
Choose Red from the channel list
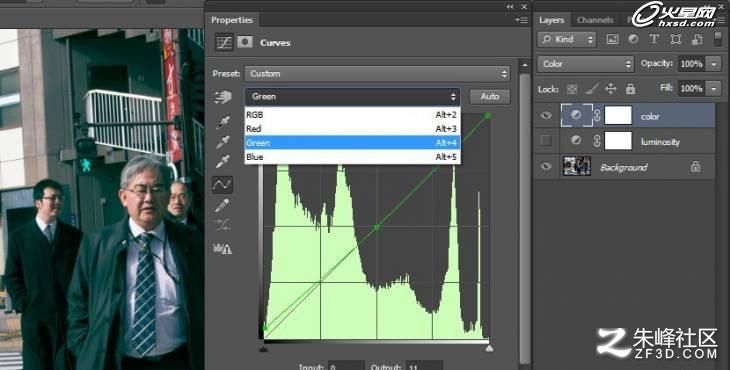(352, 128)
